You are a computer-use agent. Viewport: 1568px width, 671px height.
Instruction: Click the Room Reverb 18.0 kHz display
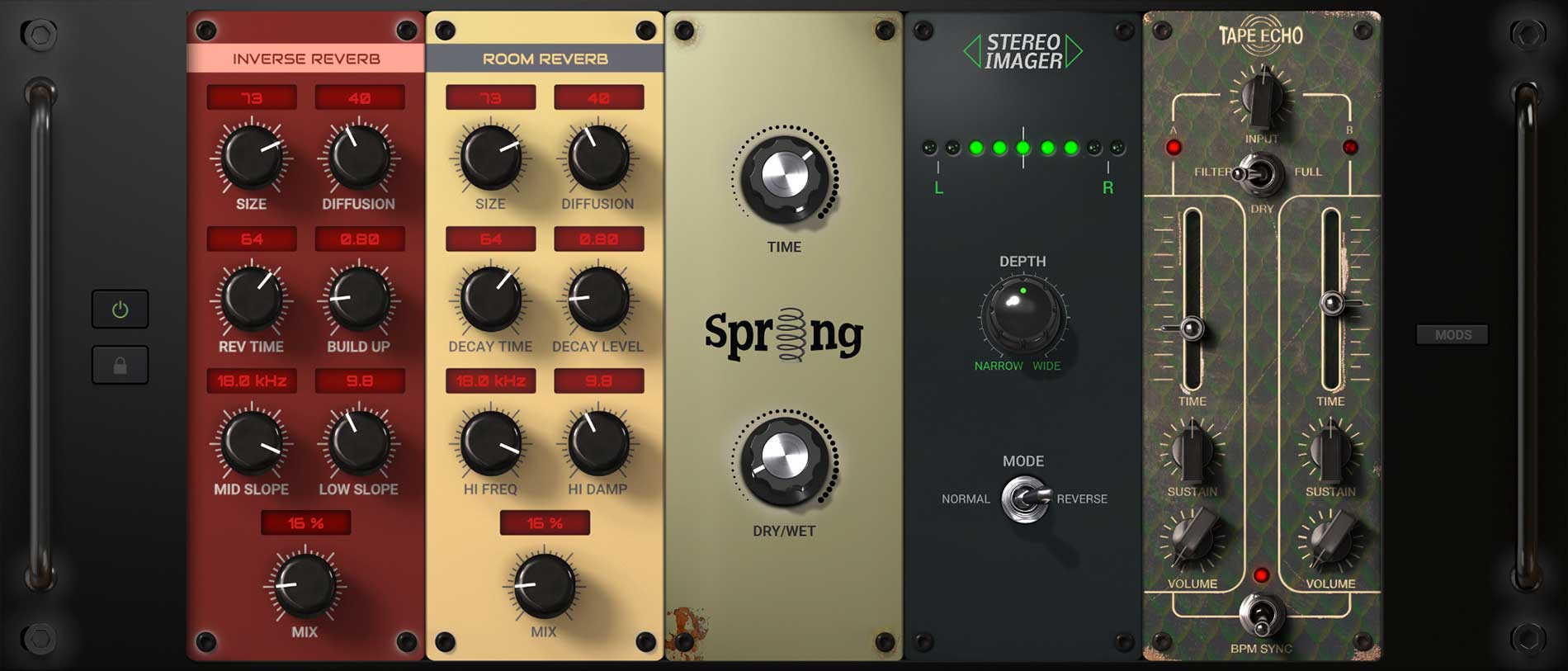tap(491, 381)
